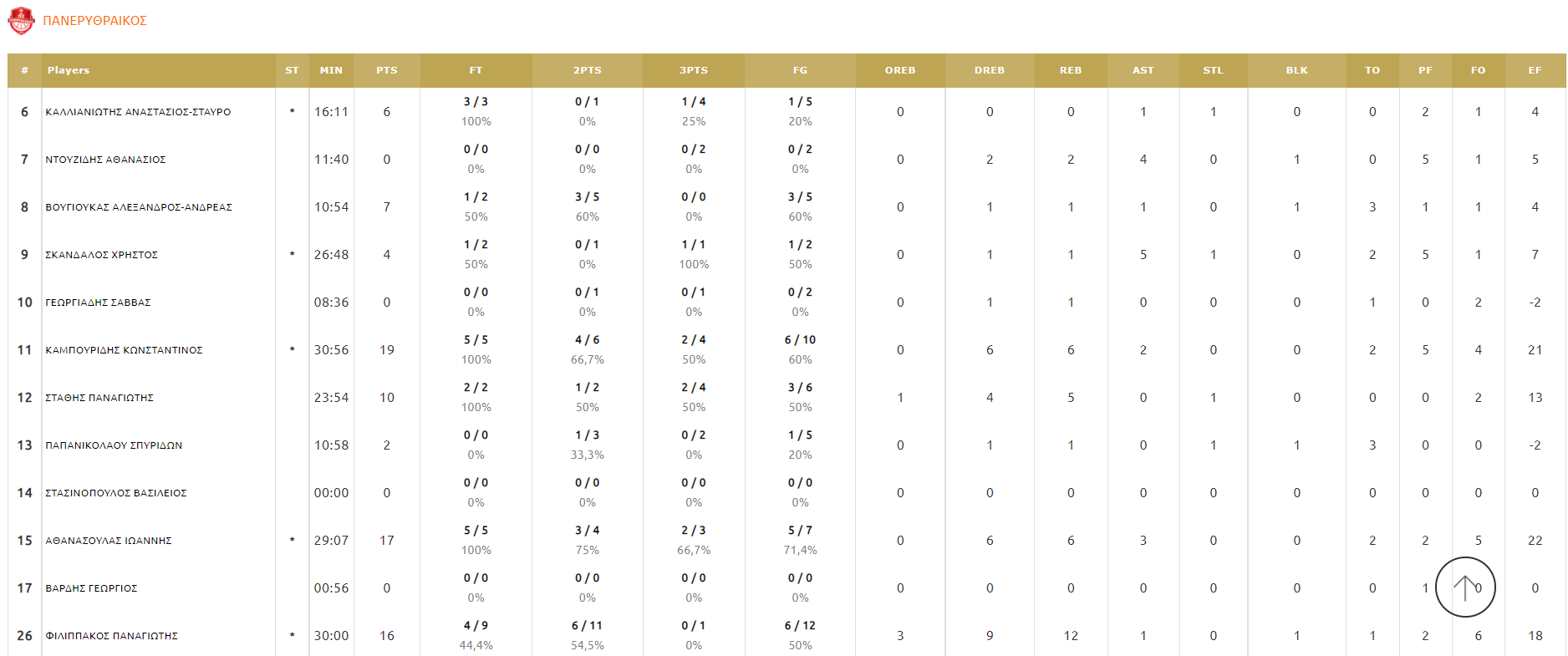Sort table by Players column header
The height and width of the screenshot is (656, 1568).
(x=69, y=70)
